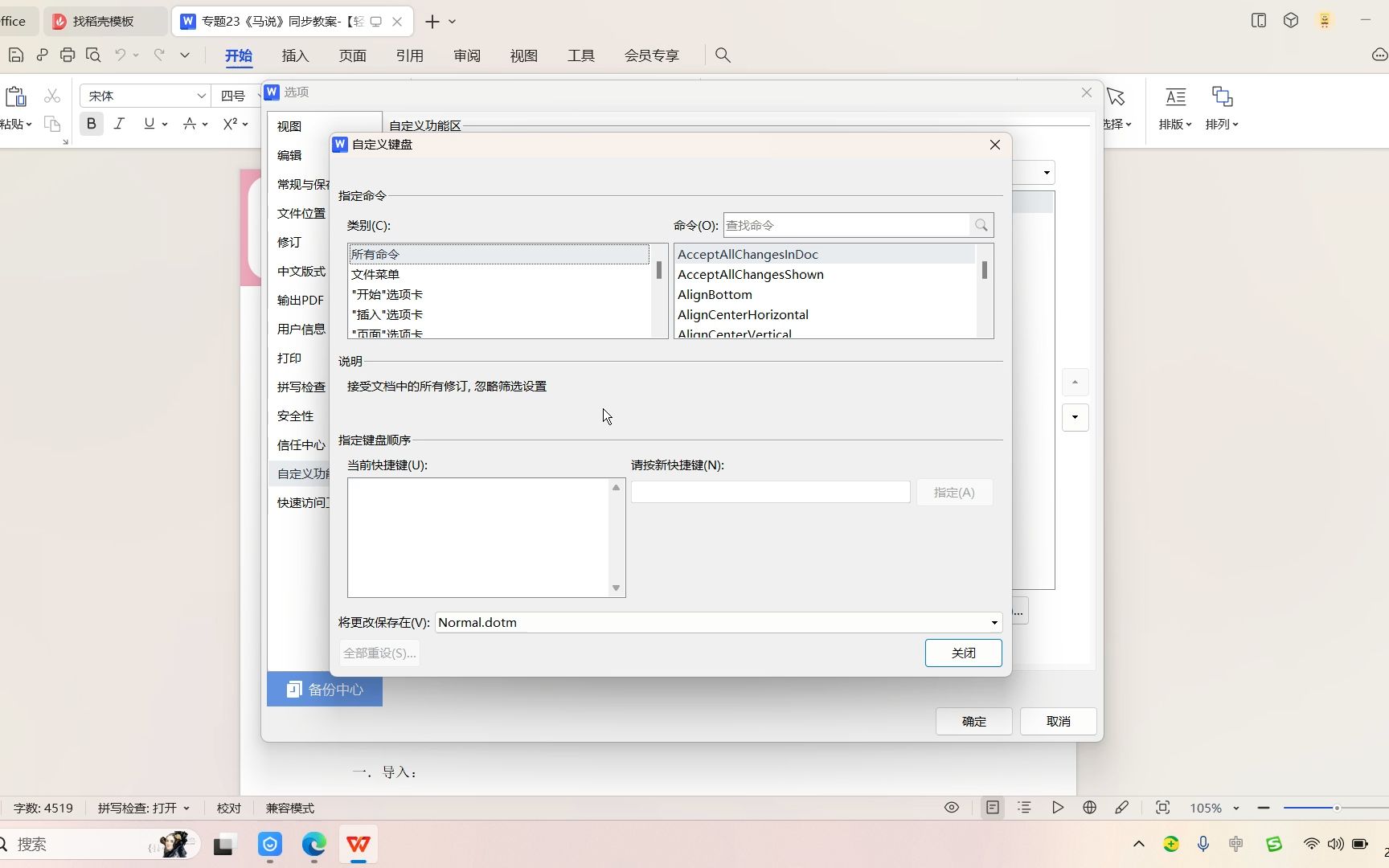Click the 排列 arrange icon
The height and width of the screenshot is (868, 1389).
(1222, 97)
